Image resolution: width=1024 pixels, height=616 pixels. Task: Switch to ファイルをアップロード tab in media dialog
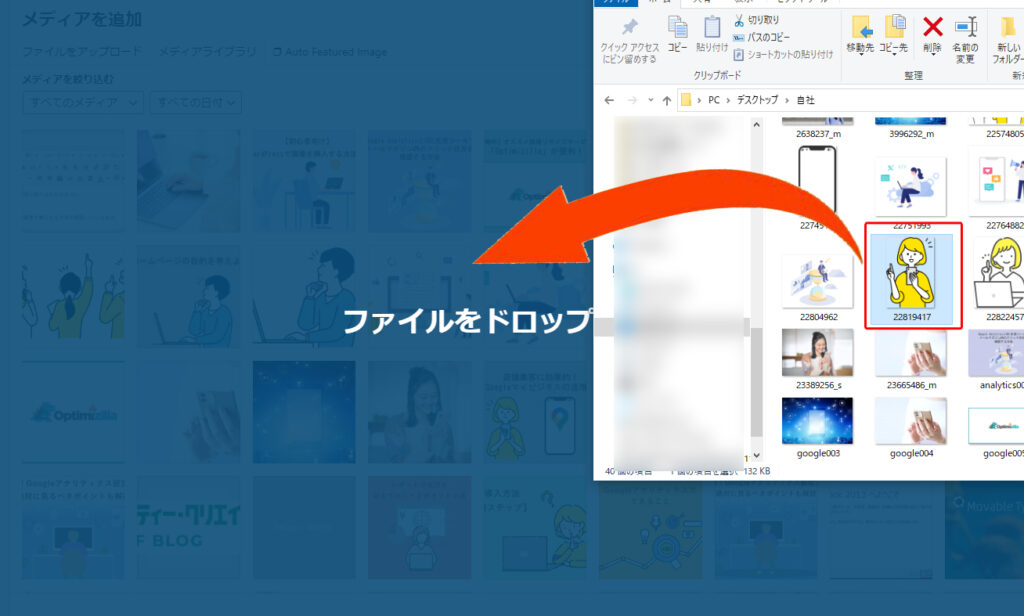pyautogui.click(x=82, y=52)
